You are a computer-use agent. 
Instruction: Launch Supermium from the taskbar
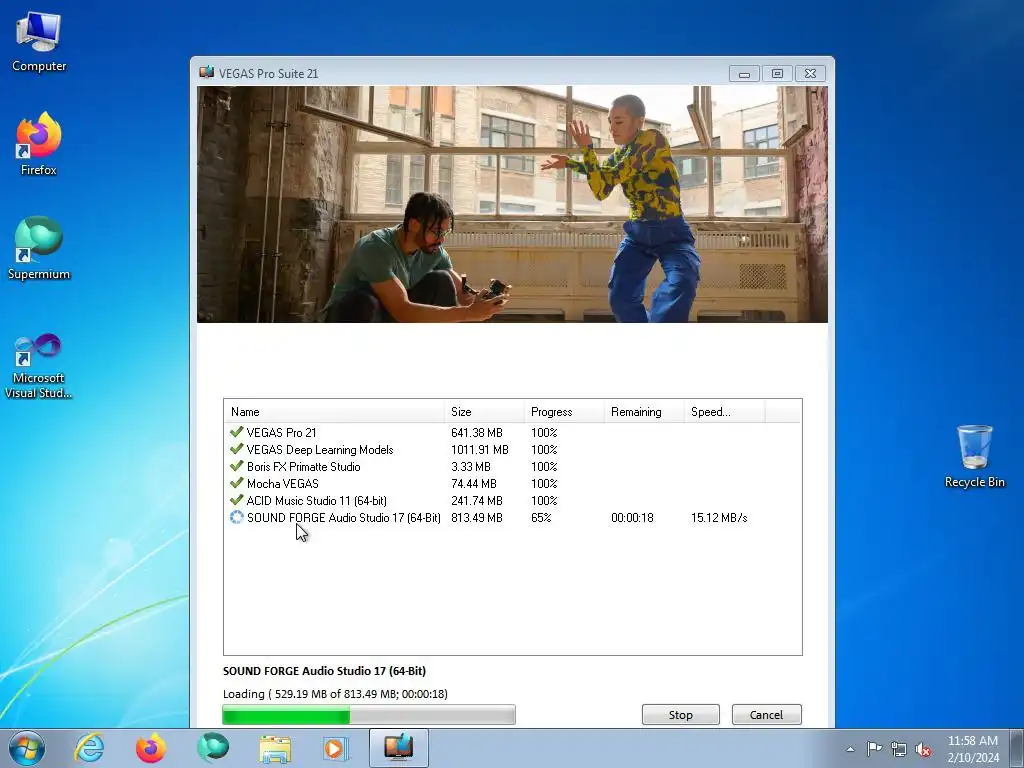213,748
